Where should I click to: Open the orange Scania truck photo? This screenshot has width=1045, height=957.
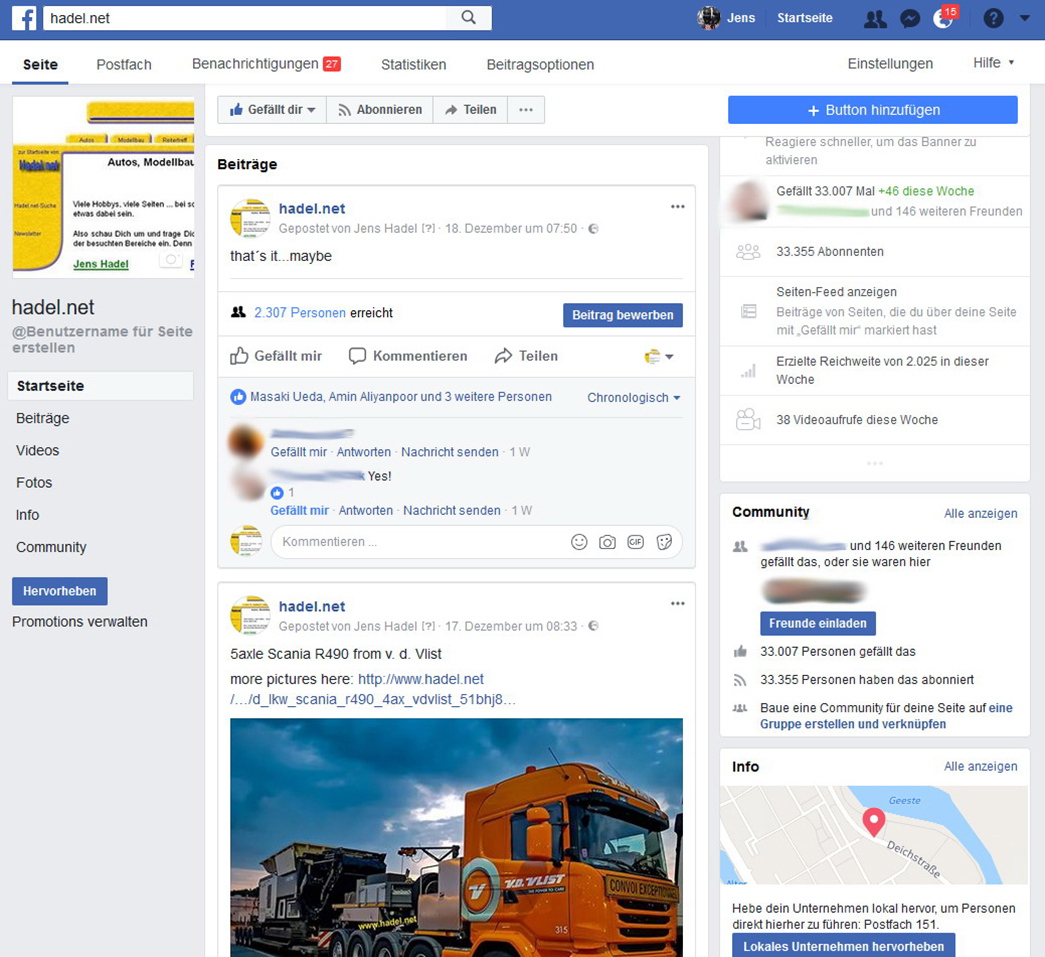click(456, 837)
